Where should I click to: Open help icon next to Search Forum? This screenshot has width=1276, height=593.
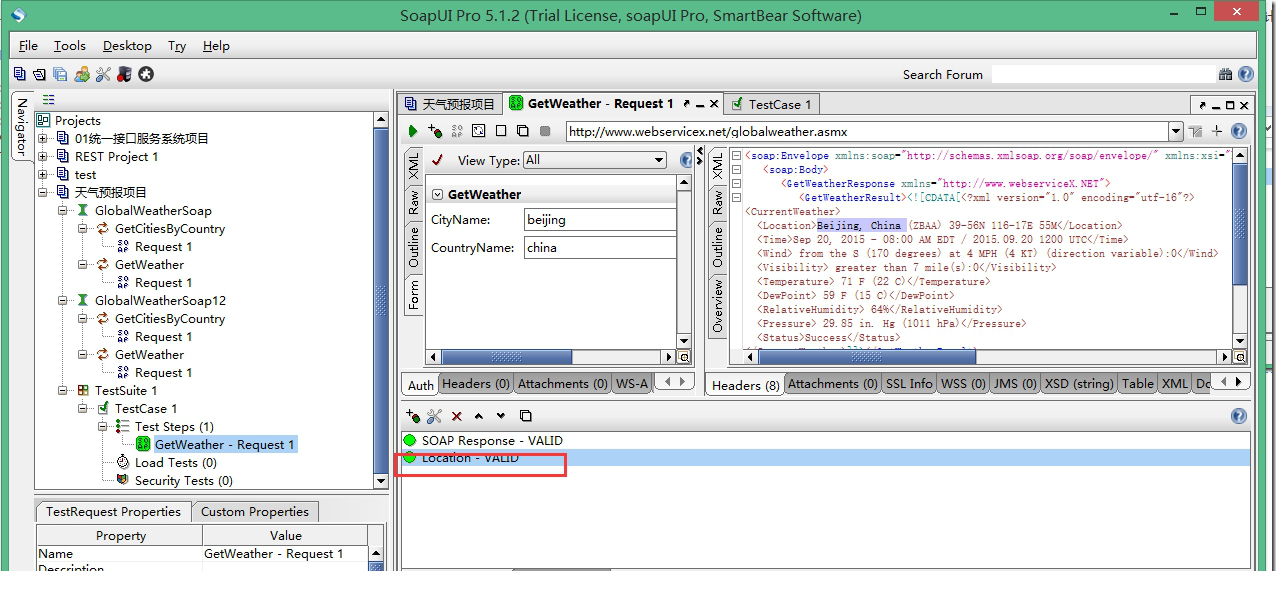tap(1246, 74)
